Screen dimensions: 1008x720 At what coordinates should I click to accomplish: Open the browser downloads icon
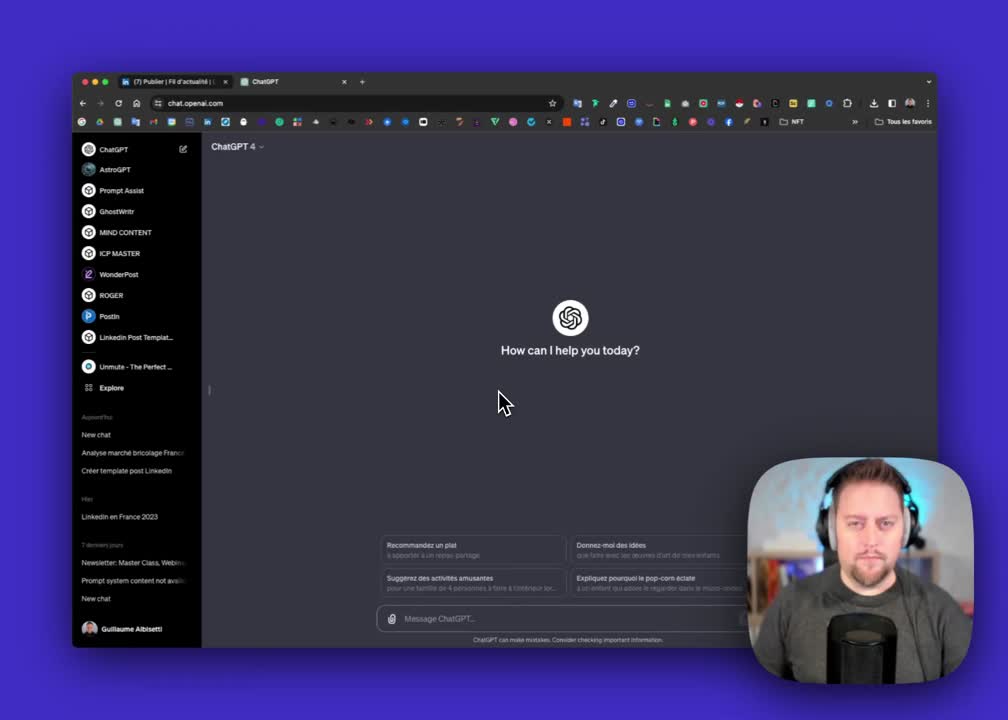pos(874,104)
